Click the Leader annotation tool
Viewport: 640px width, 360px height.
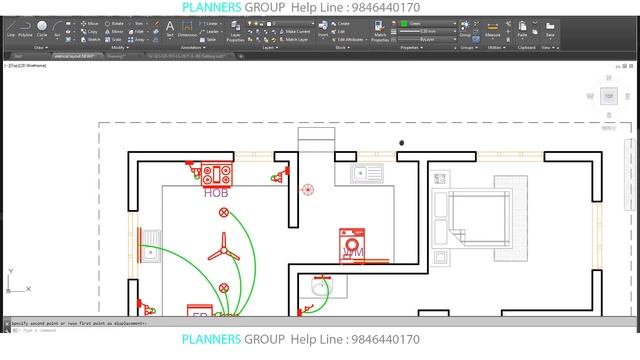coord(210,31)
